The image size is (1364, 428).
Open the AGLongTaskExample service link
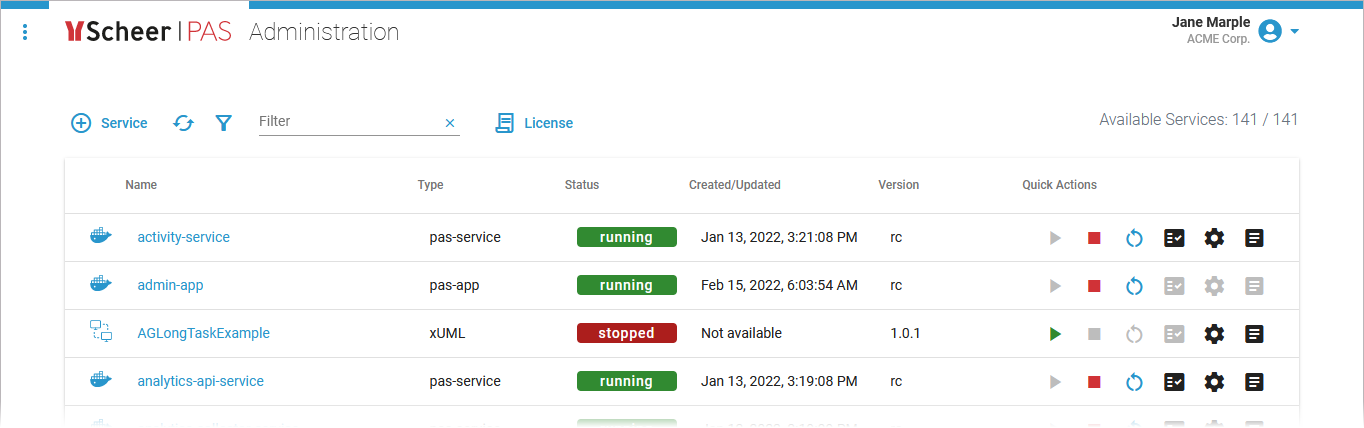203,334
